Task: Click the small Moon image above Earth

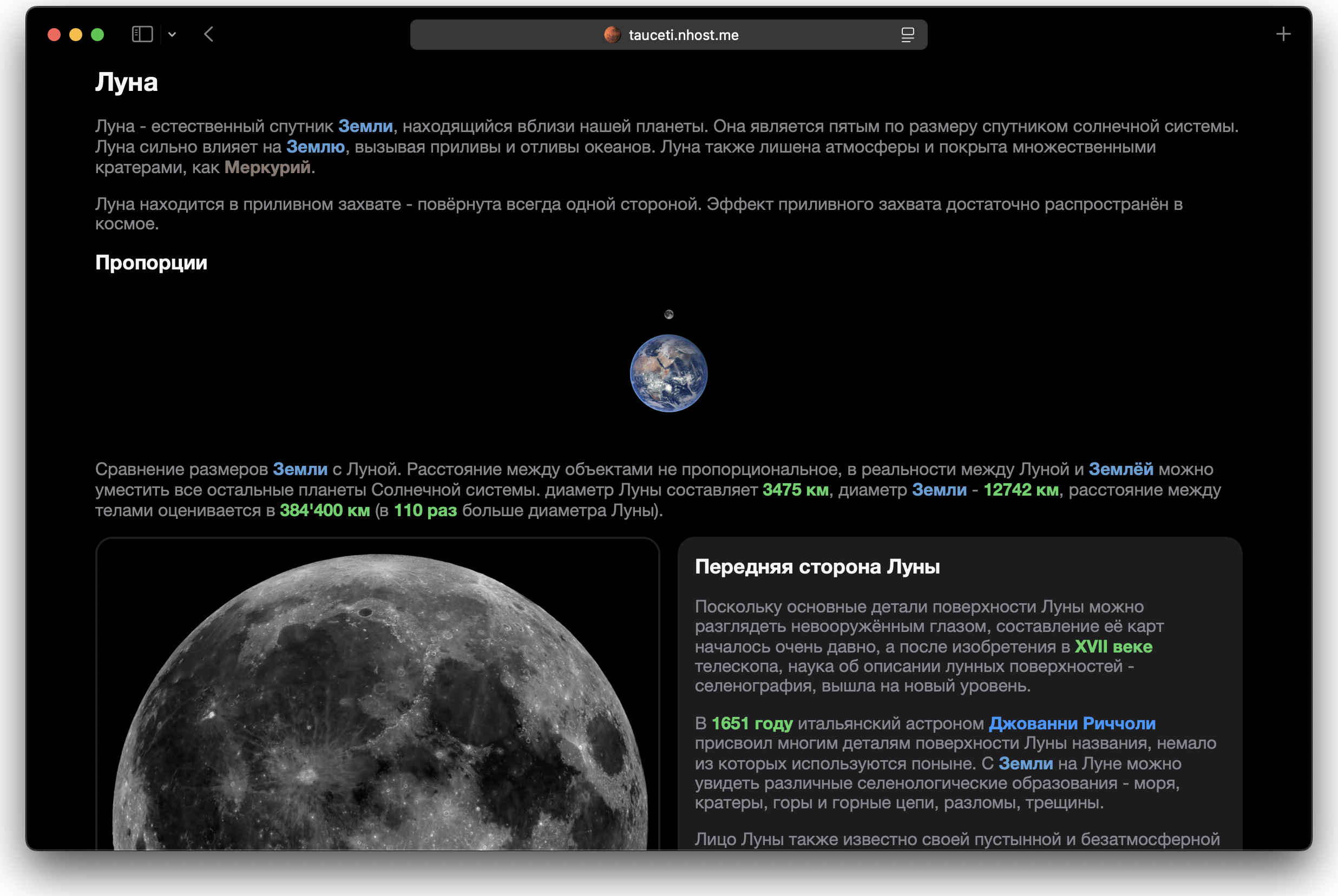Action: click(668, 314)
